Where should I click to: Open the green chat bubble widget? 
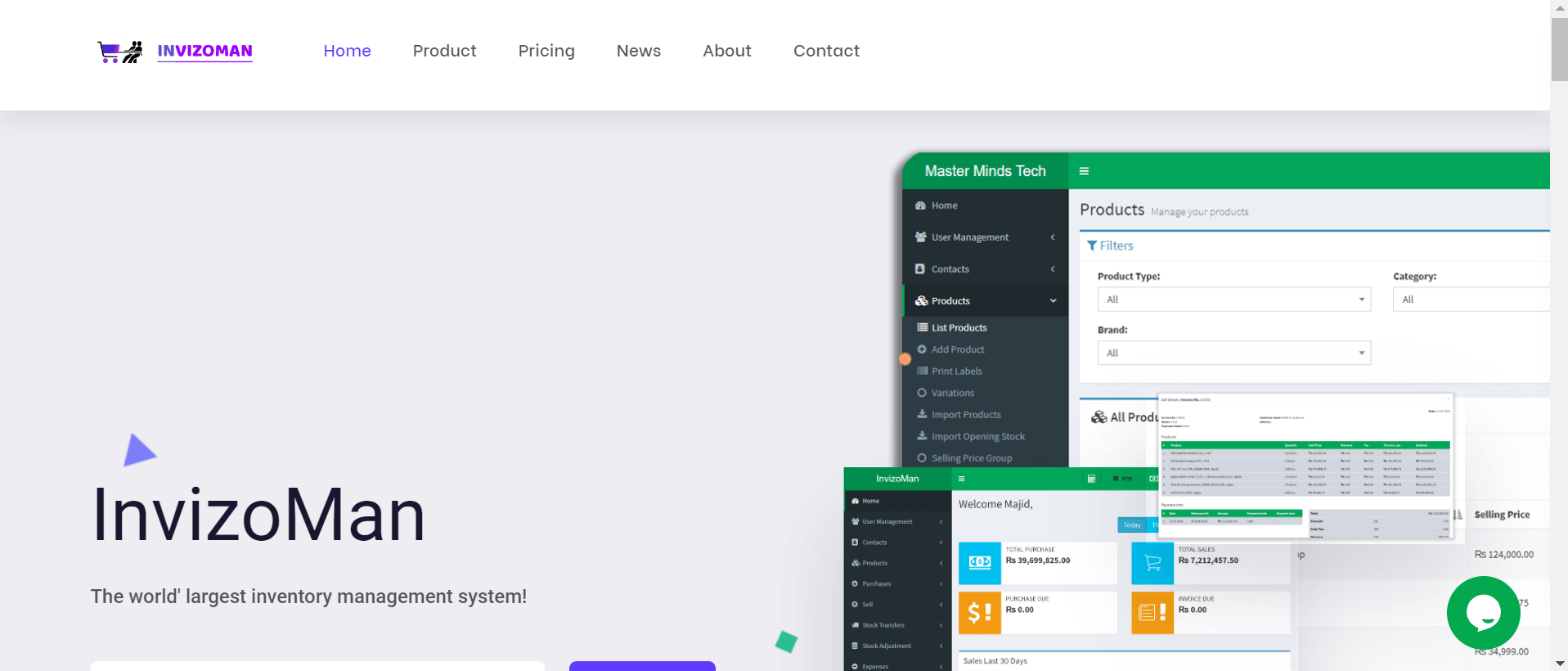(1483, 612)
